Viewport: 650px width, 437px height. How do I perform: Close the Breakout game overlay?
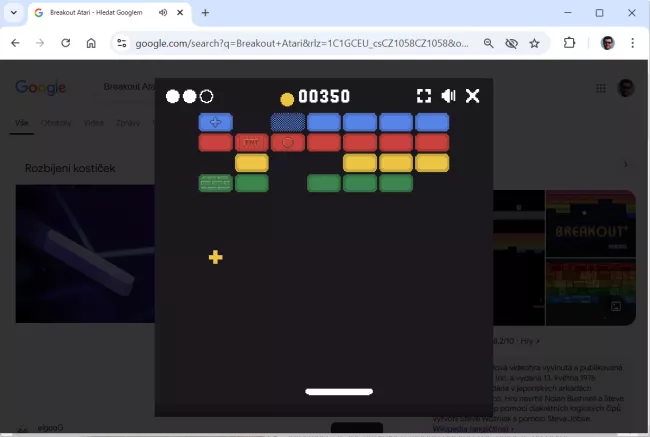tap(473, 96)
